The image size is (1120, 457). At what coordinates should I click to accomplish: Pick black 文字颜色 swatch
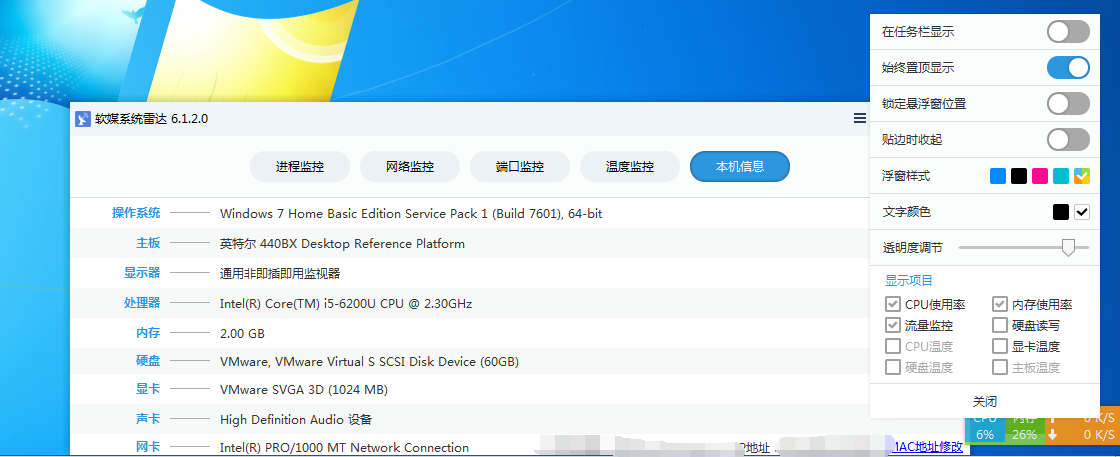[1061, 212]
